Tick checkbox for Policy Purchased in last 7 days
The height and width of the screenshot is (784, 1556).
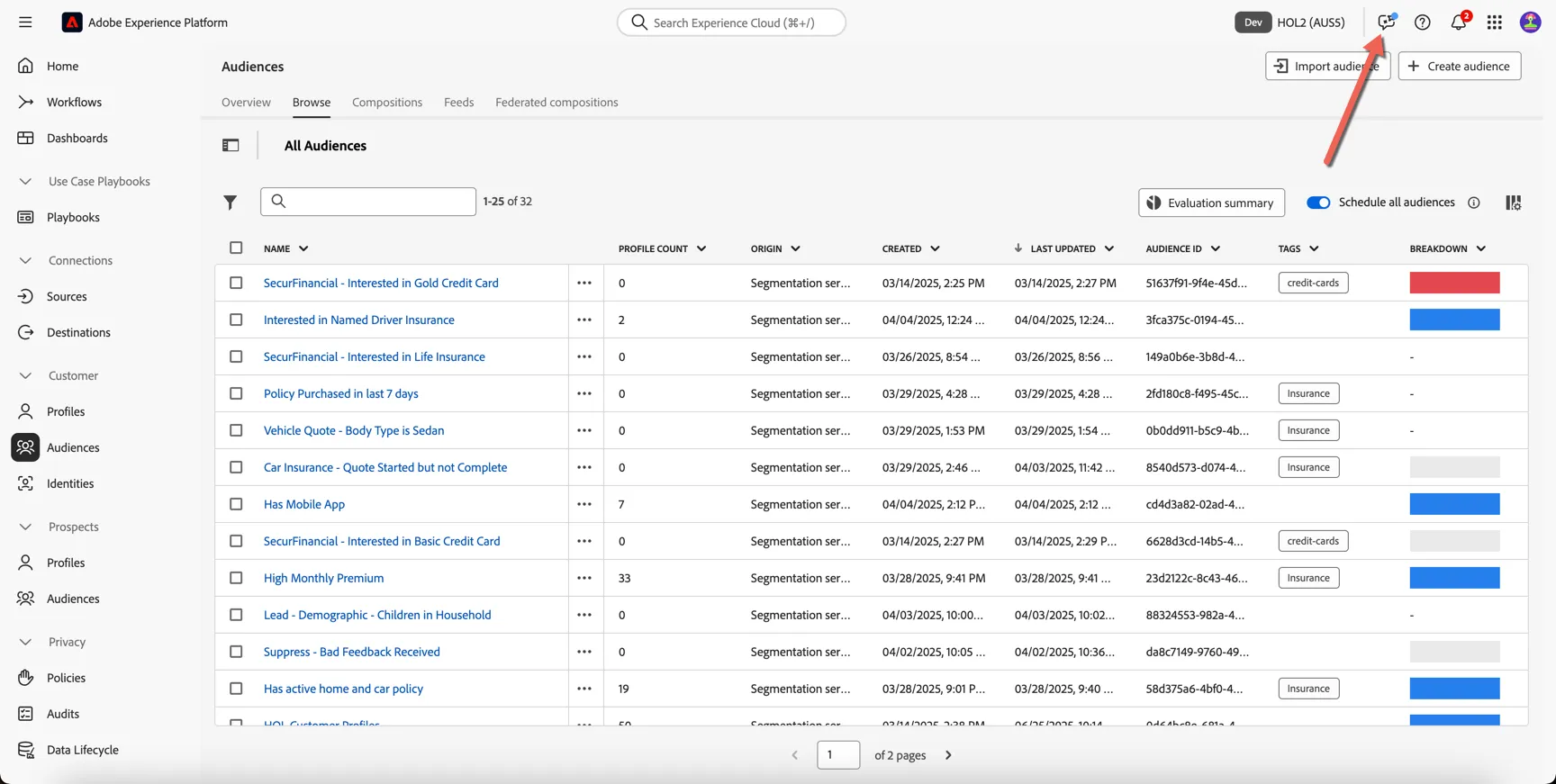tap(236, 393)
